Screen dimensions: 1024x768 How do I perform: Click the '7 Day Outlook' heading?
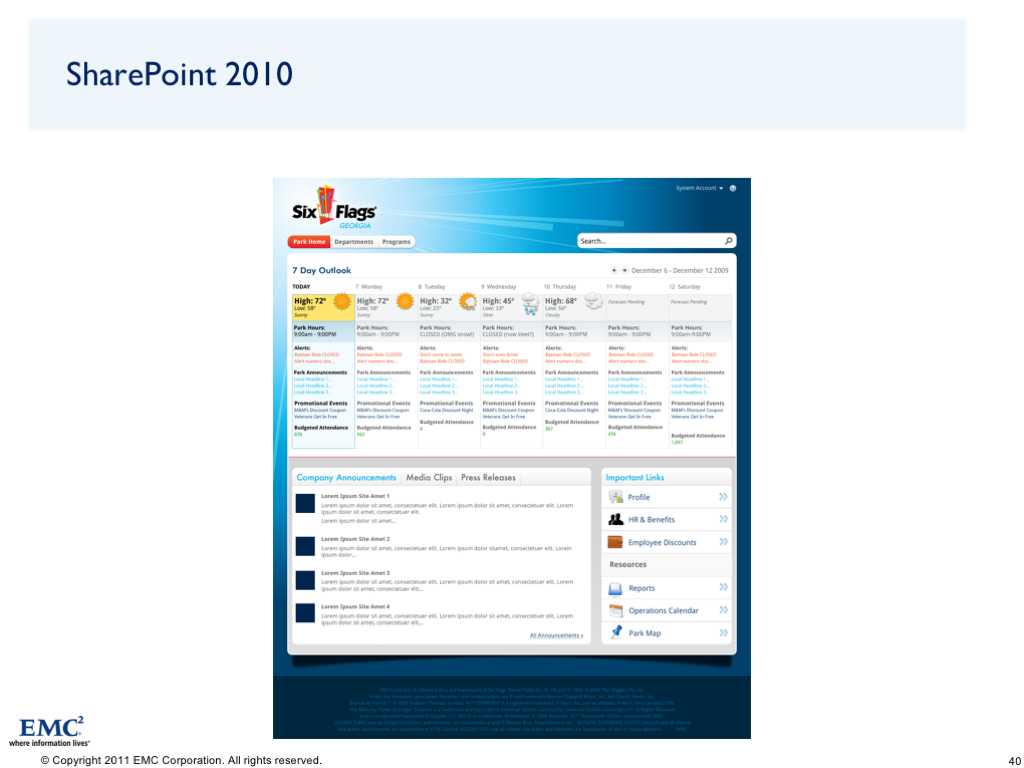pos(321,270)
